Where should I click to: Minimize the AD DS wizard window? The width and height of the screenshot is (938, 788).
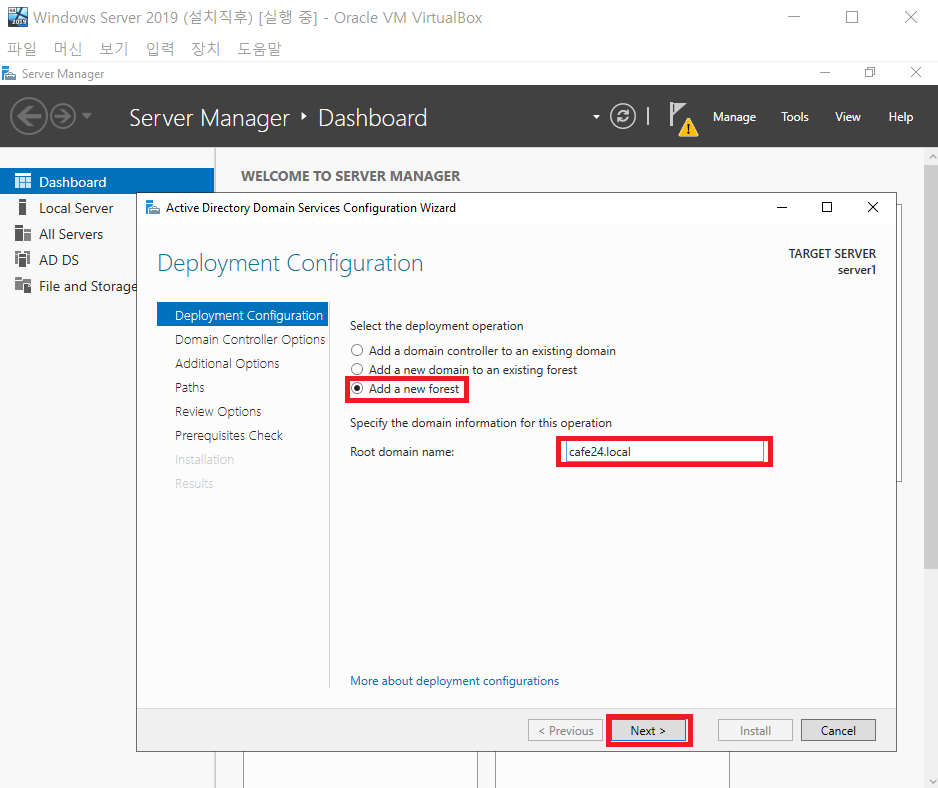pyautogui.click(x=781, y=207)
